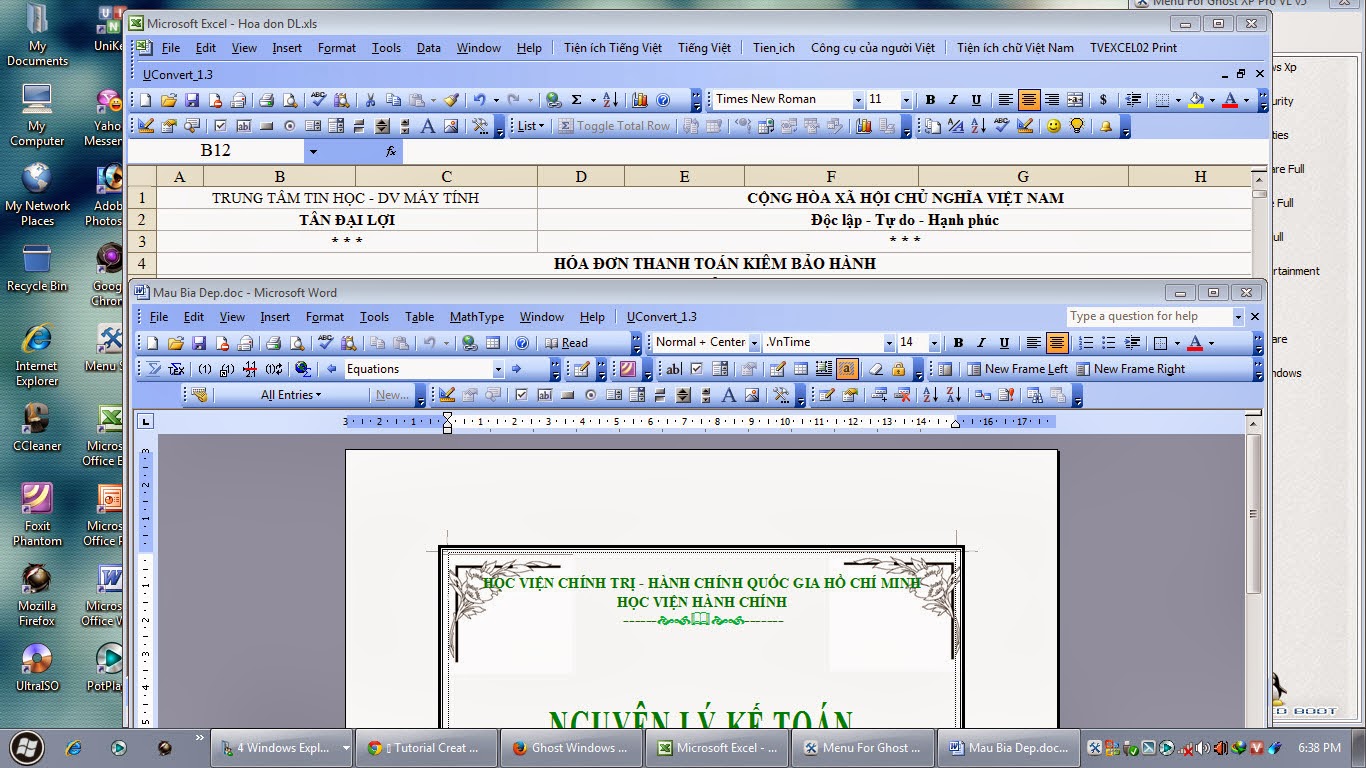Select Excel's Cut scissors icon
Screen dimensions: 1366x768
pos(369,100)
